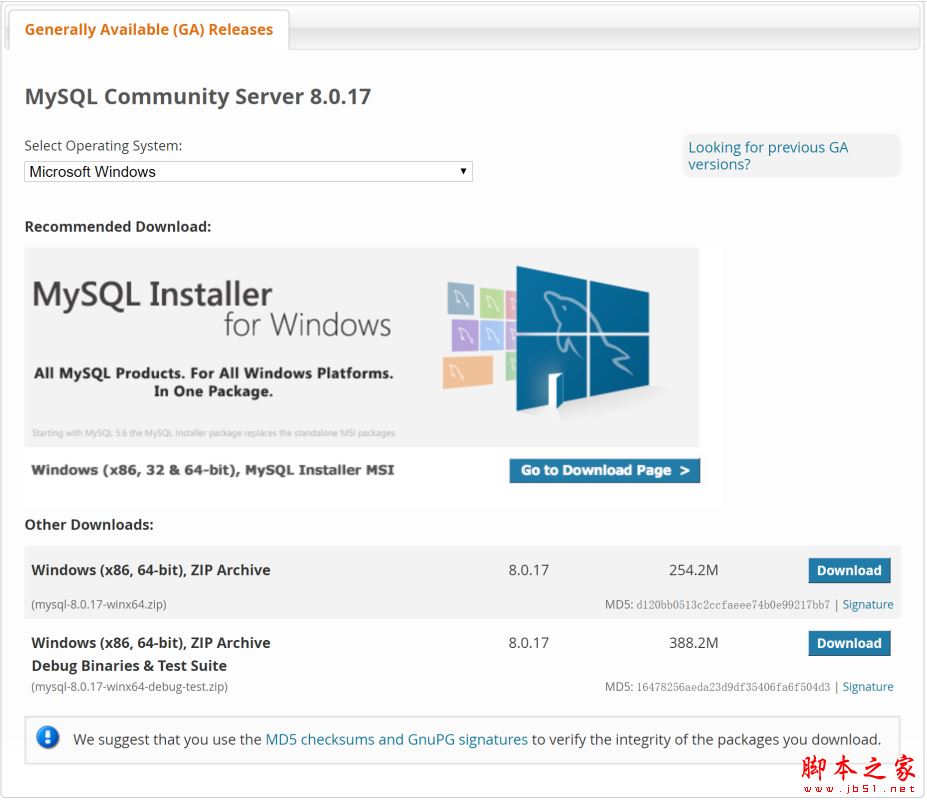The width and height of the screenshot is (927, 800).
Task: Click the orange tile in the installer banner
Action: point(467,372)
